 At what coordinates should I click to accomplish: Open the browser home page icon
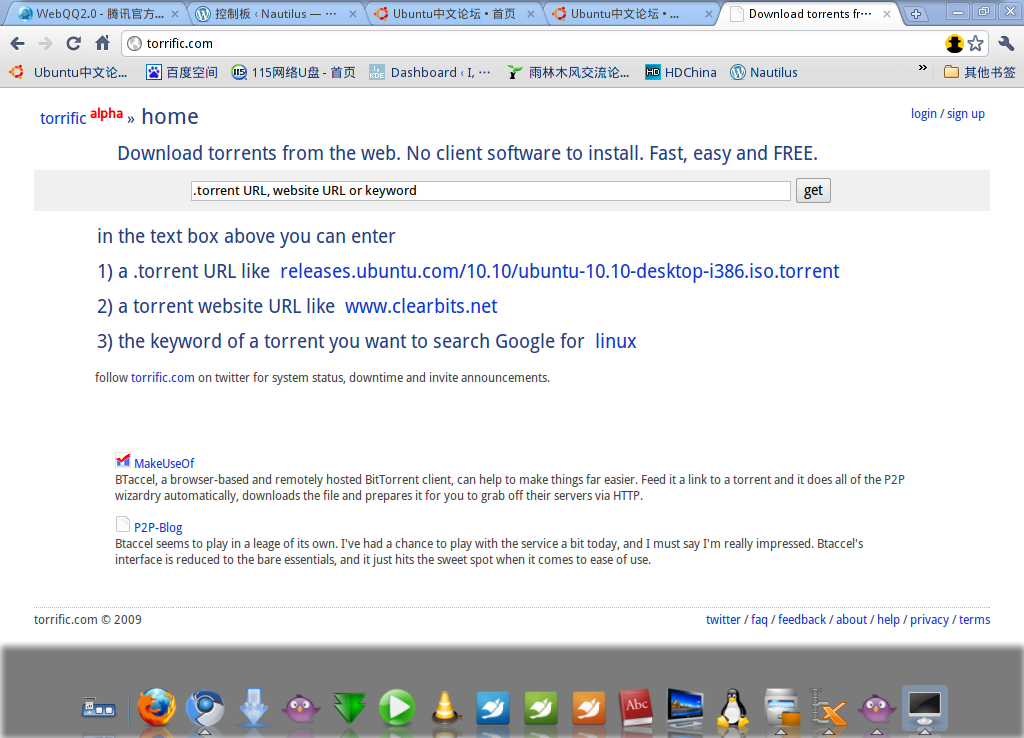coord(103,44)
